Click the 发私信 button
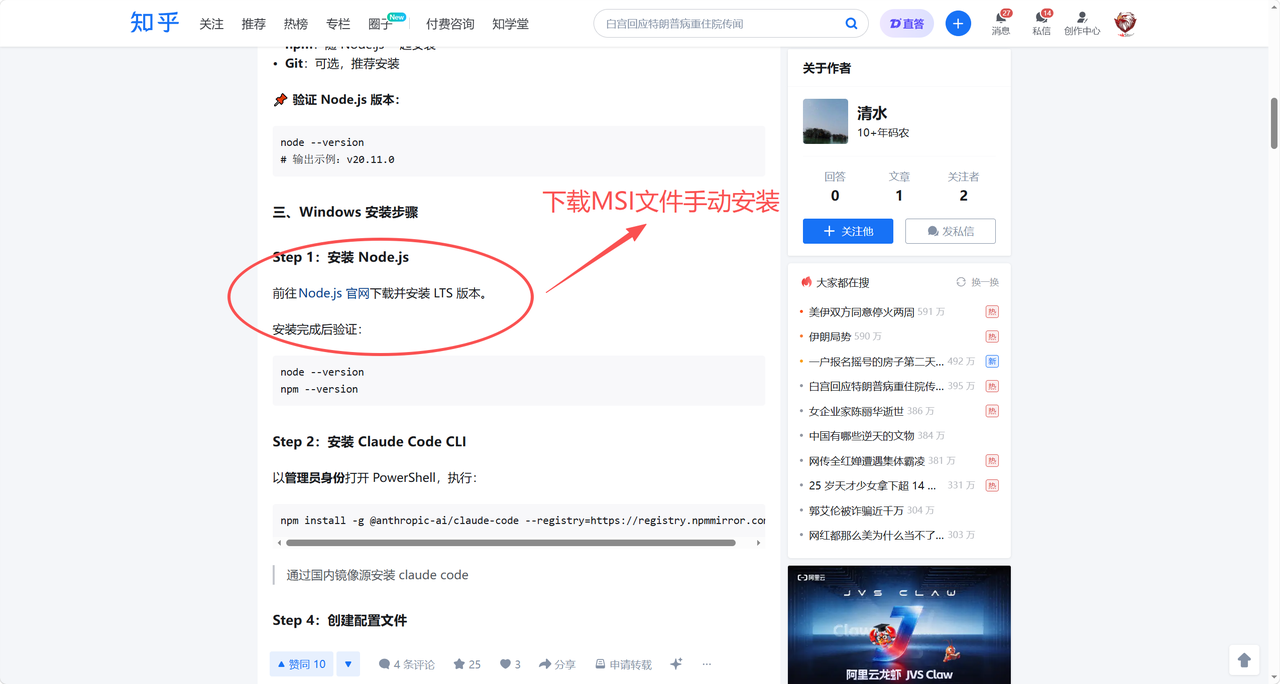This screenshot has height=684, width=1280. (x=950, y=231)
